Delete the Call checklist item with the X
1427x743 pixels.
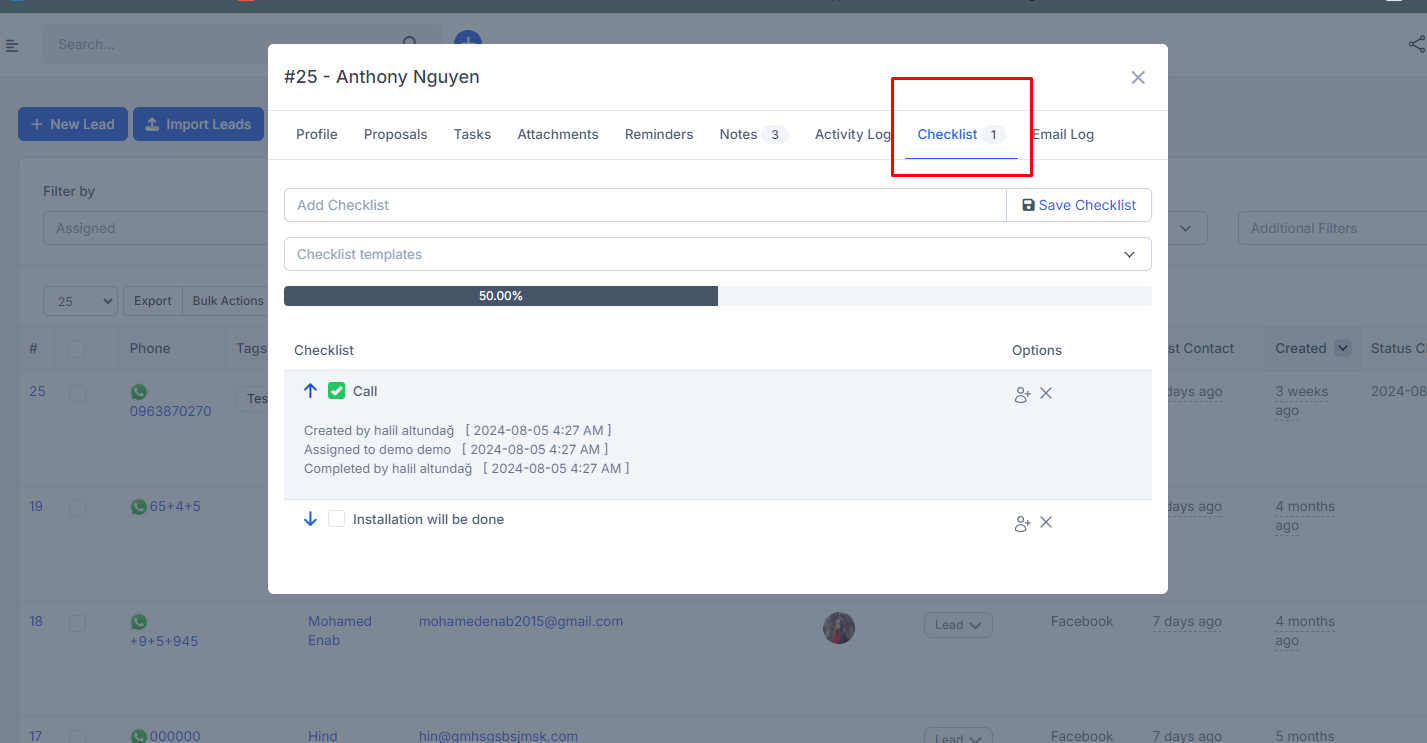pos(1046,394)
